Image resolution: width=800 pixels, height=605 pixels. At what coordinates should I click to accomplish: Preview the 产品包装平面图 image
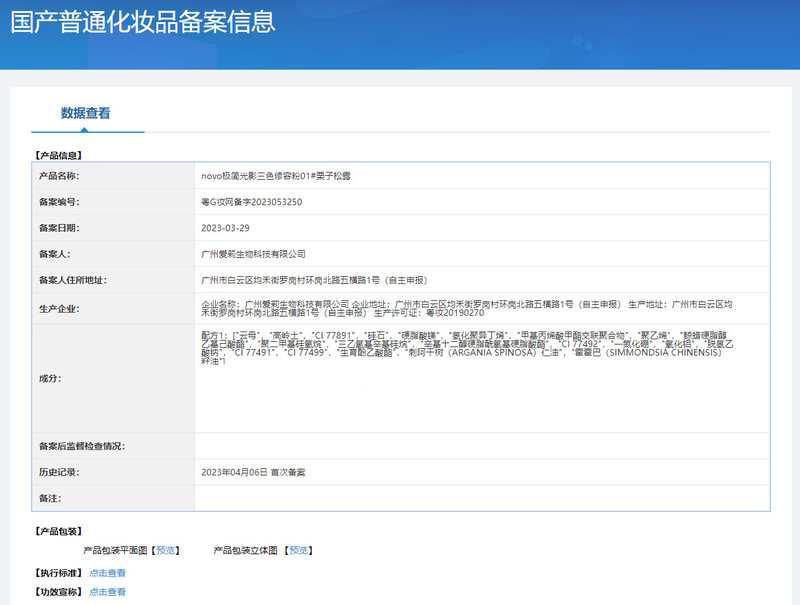pos(165,550)
